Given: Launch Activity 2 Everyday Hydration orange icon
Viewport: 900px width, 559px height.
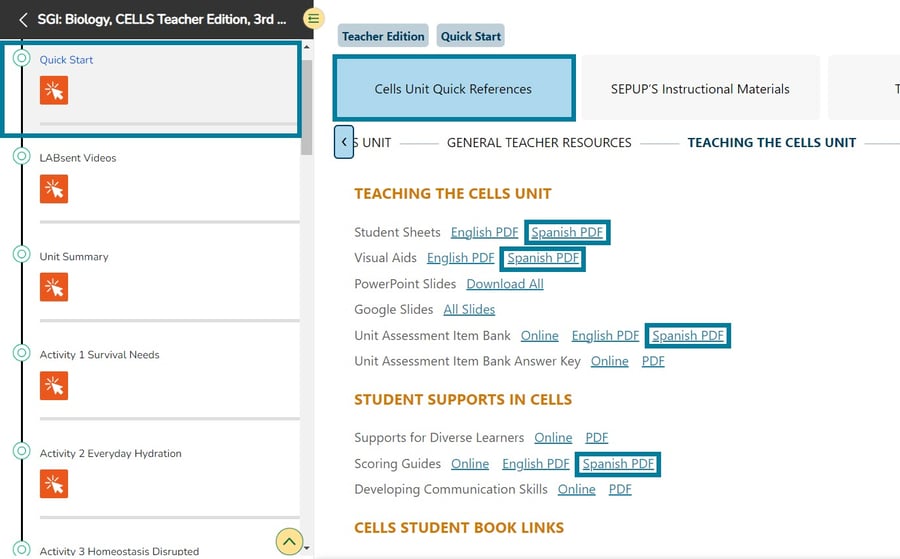Looking at the screenshot, I should pos(54,484).
